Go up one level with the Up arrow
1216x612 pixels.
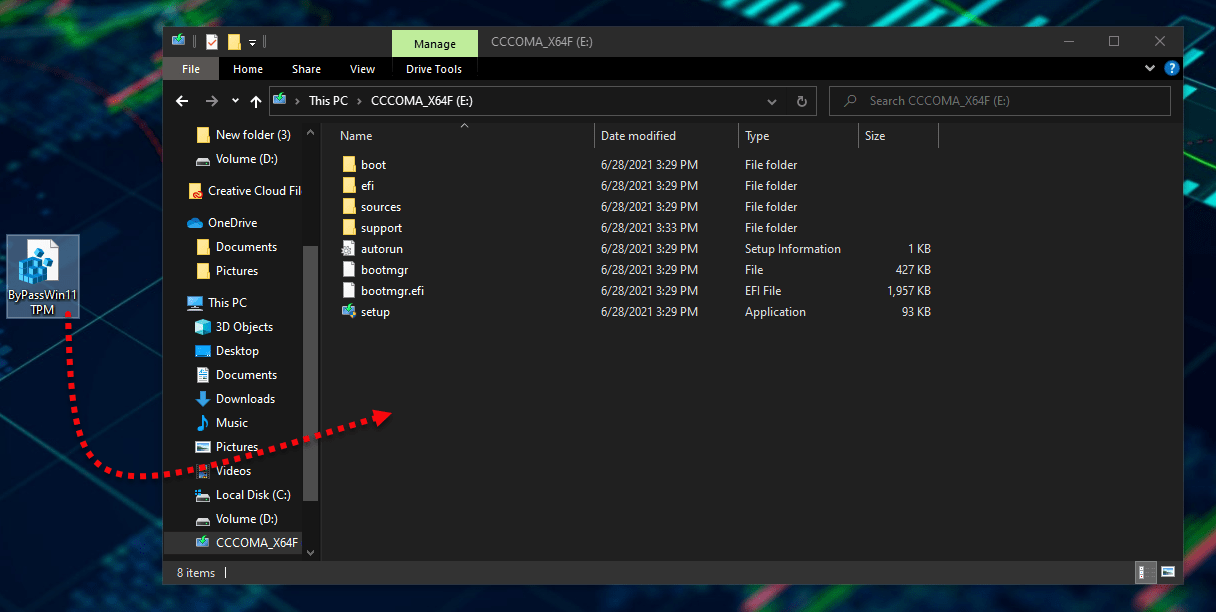[x=256, y=101]
